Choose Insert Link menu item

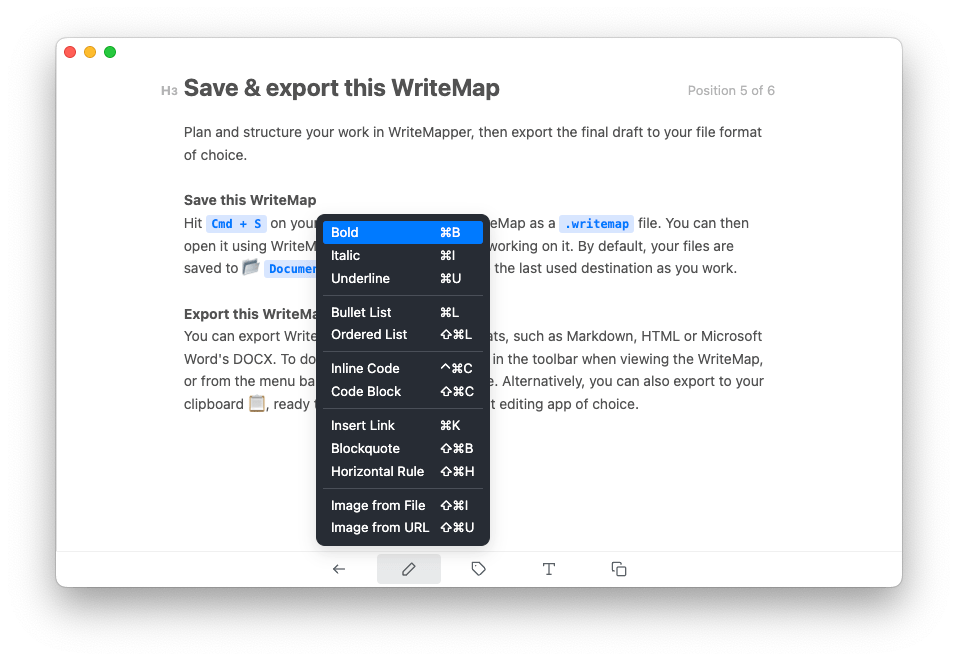coord(403,425)
